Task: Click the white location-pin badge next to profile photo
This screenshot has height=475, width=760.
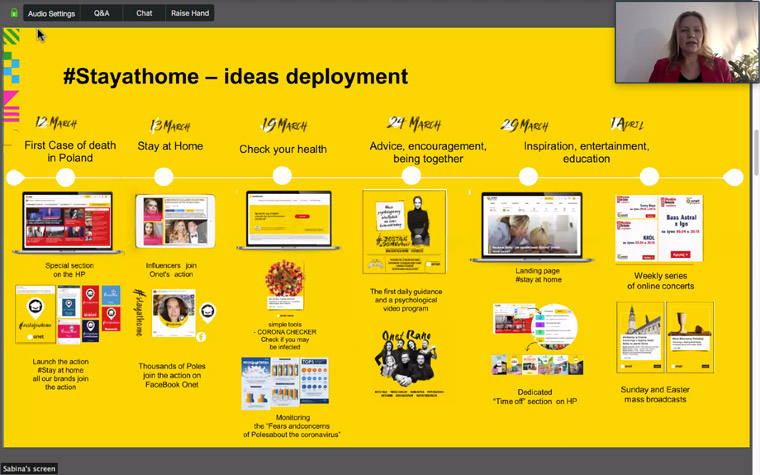Action: [x=207, y=313]
